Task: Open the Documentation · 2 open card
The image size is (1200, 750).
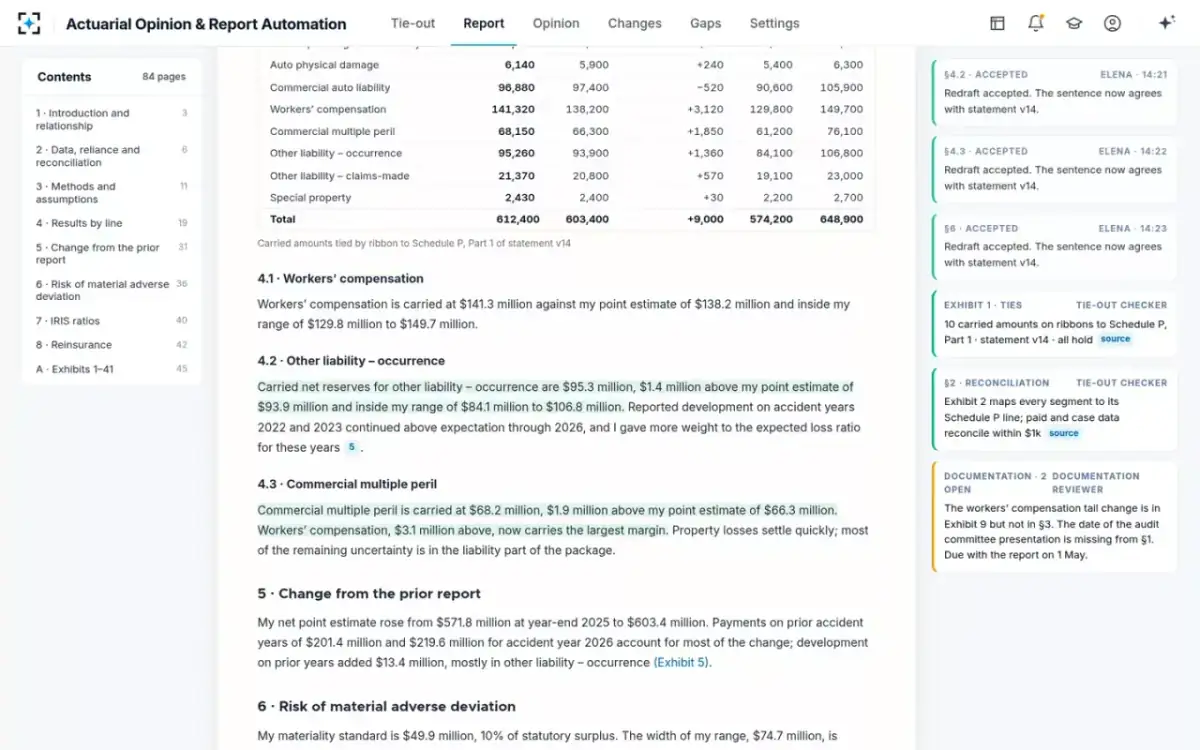Action: click(1054, 516)
